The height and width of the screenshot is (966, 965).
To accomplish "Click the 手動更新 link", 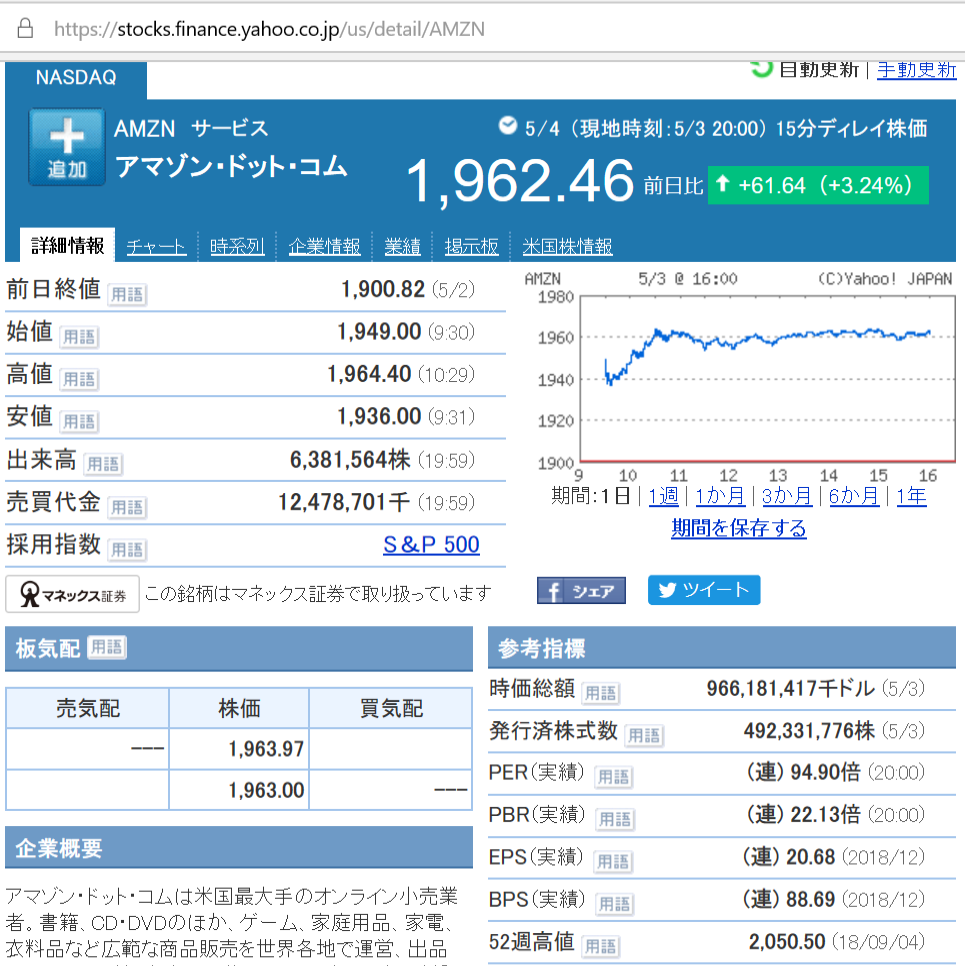I will [x=916, y=70].
